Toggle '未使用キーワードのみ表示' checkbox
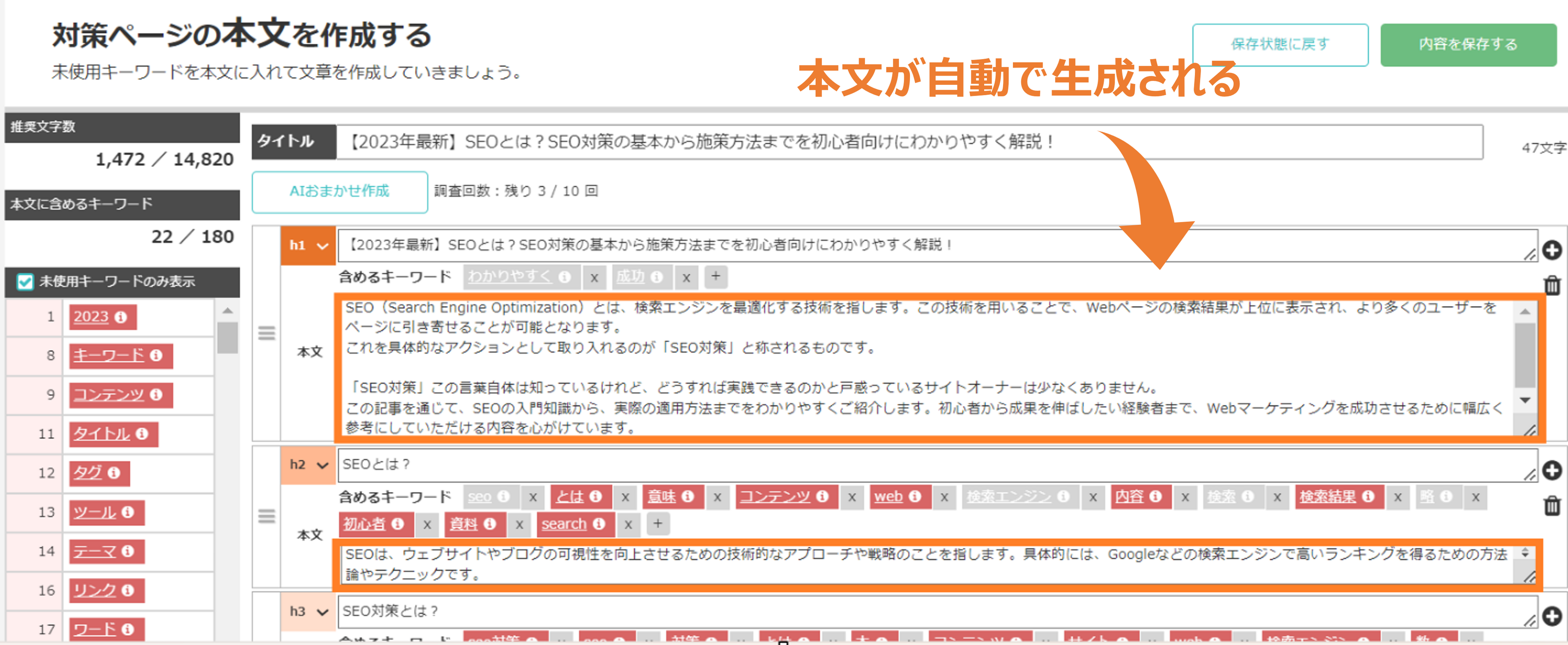 pos(25,282)
